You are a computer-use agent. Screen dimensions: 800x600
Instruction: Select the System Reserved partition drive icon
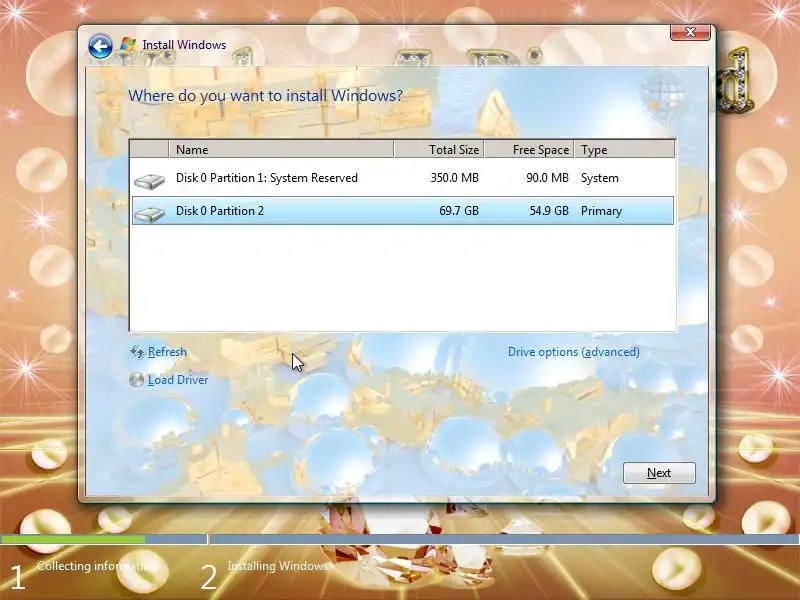coord(149,181)
